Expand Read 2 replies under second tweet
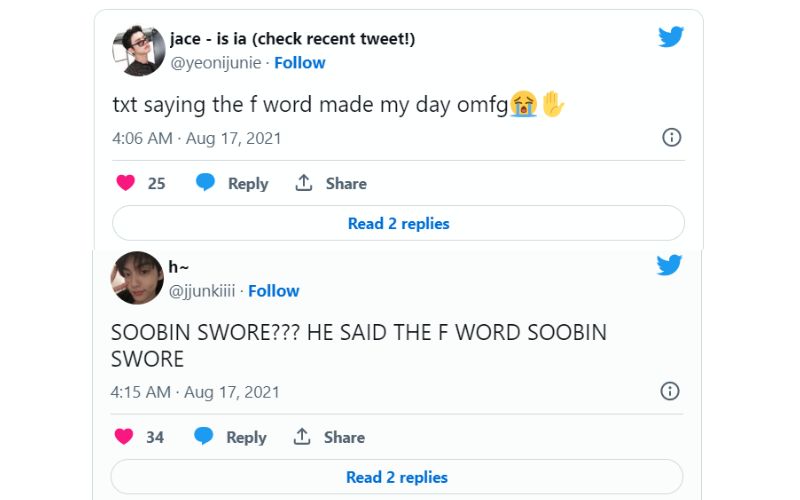 397,477
